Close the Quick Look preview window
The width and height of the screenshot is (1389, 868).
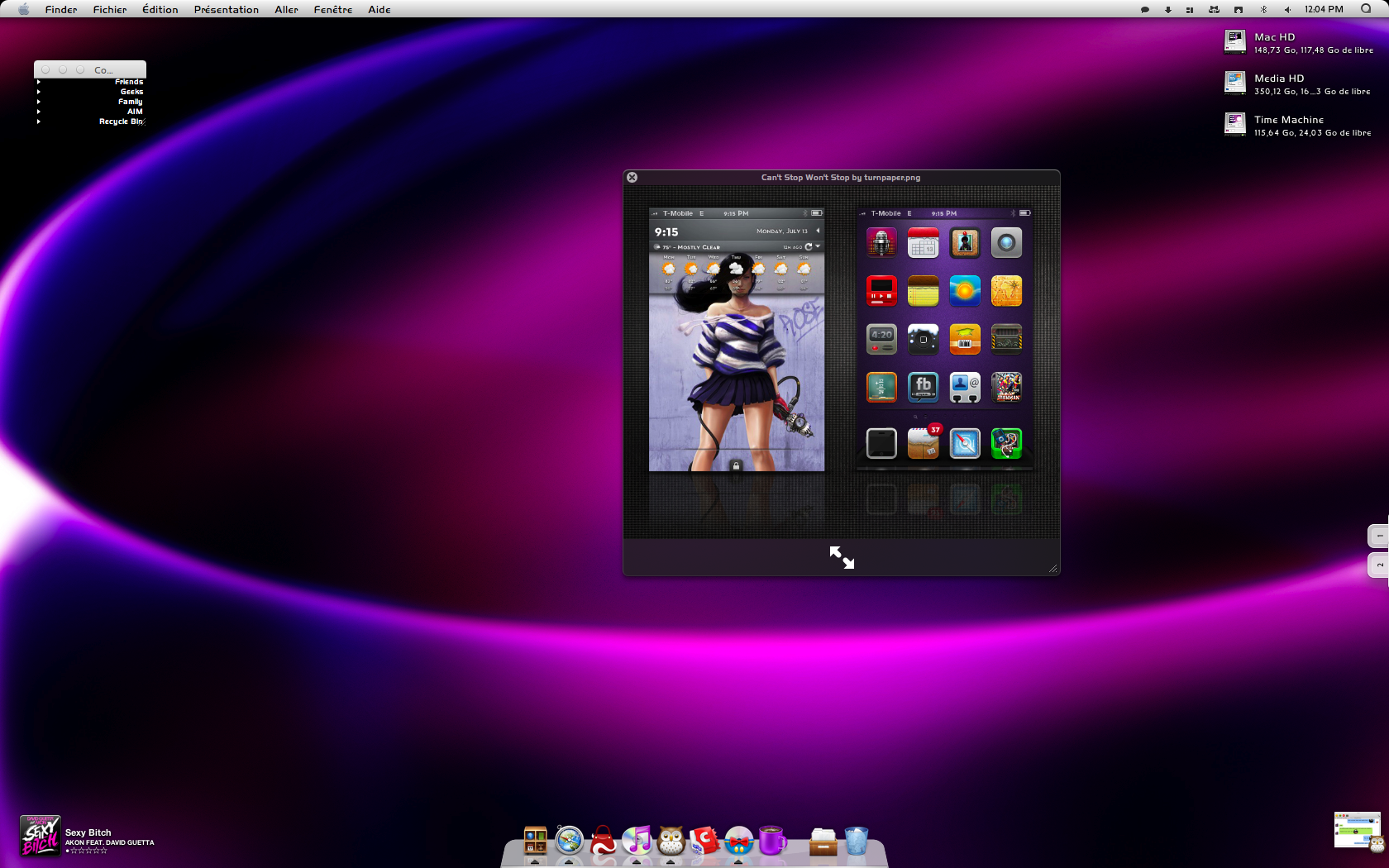pyautogui.click(x=632, y=177)
